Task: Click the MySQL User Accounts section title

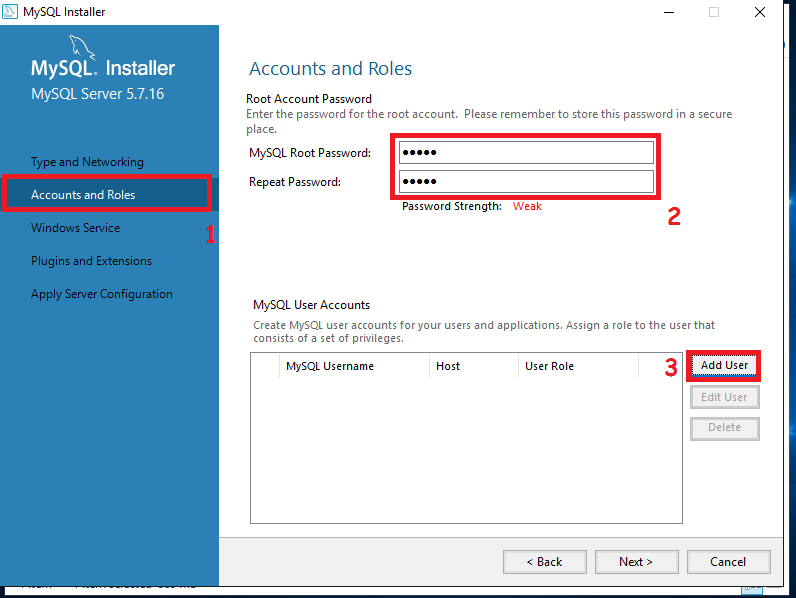Action: coord(311,305)
